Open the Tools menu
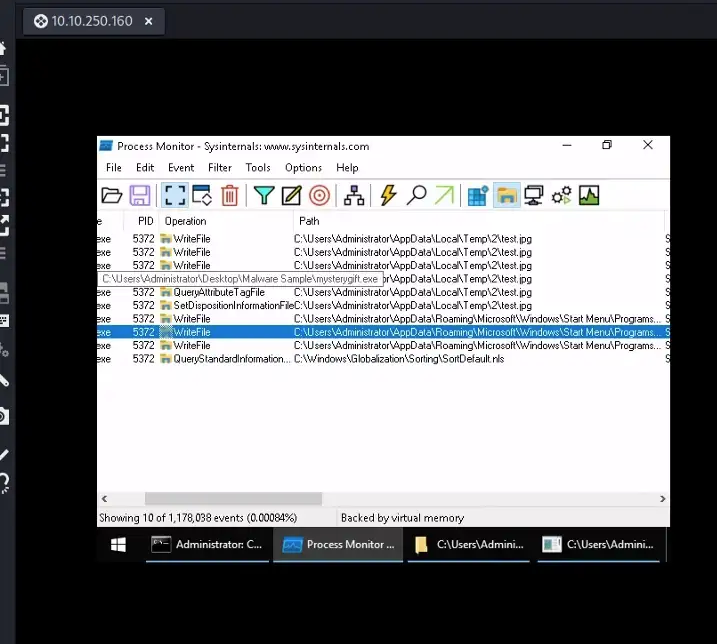This screenshot has width=717, height=644. (258, 168)
